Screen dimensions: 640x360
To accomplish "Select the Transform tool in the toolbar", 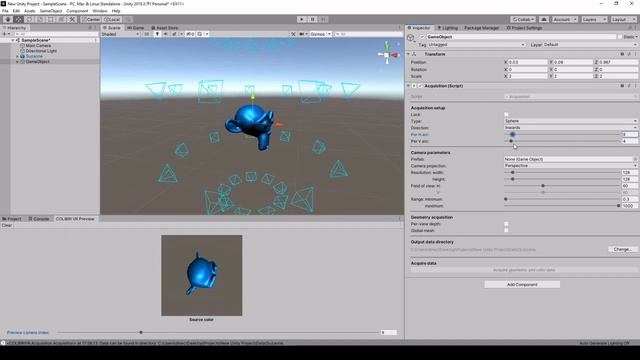I will [x=61, y=19].
